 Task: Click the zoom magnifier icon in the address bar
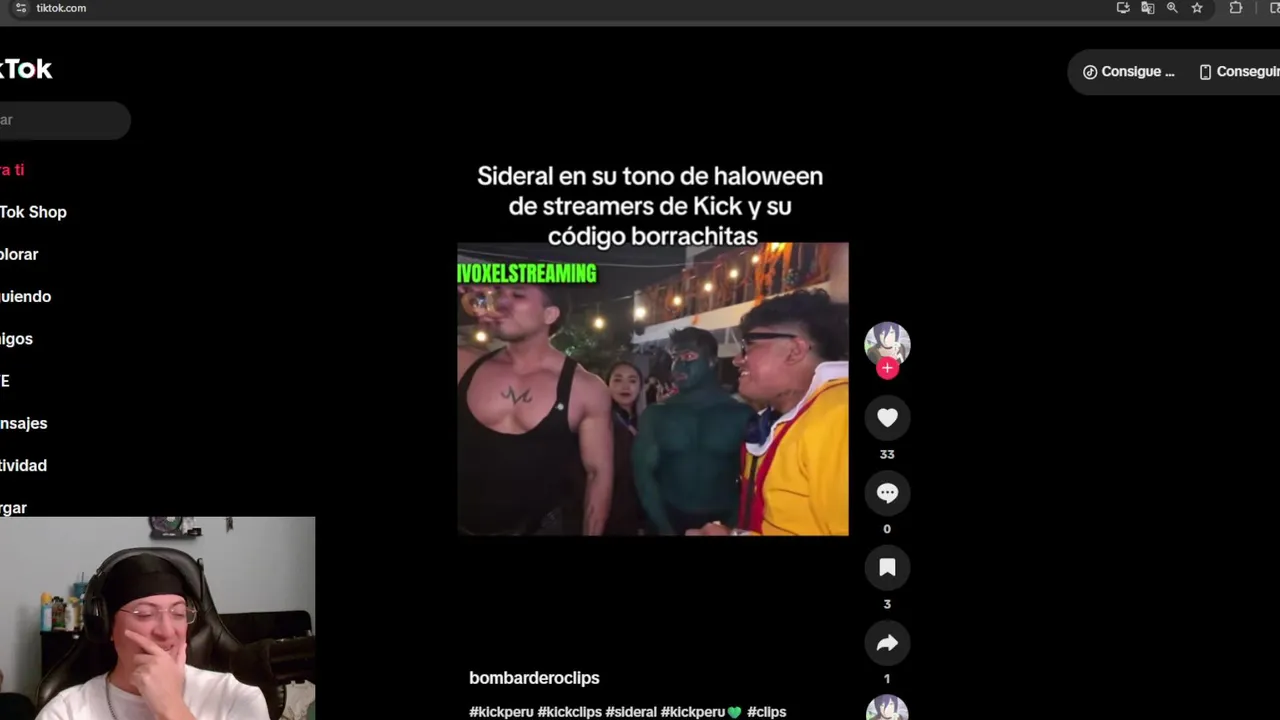pyautogui.click(x=1172, y=8)
